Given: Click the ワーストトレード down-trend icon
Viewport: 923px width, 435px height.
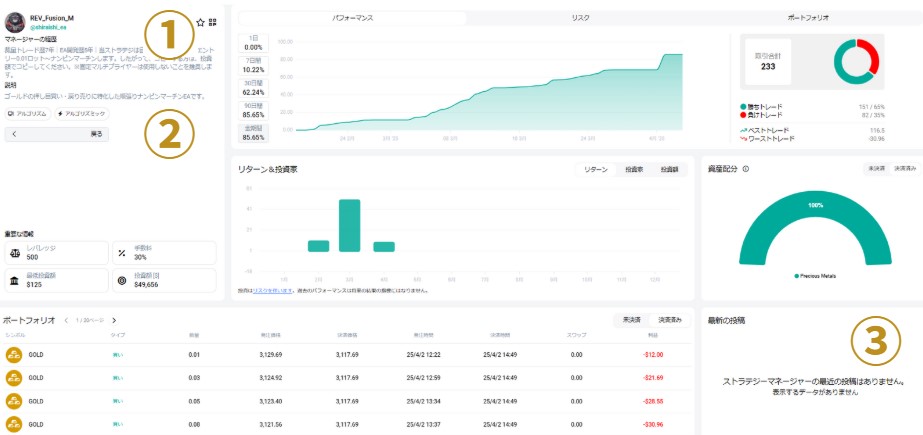Looking at the screenshot, I should click(743, 138).
